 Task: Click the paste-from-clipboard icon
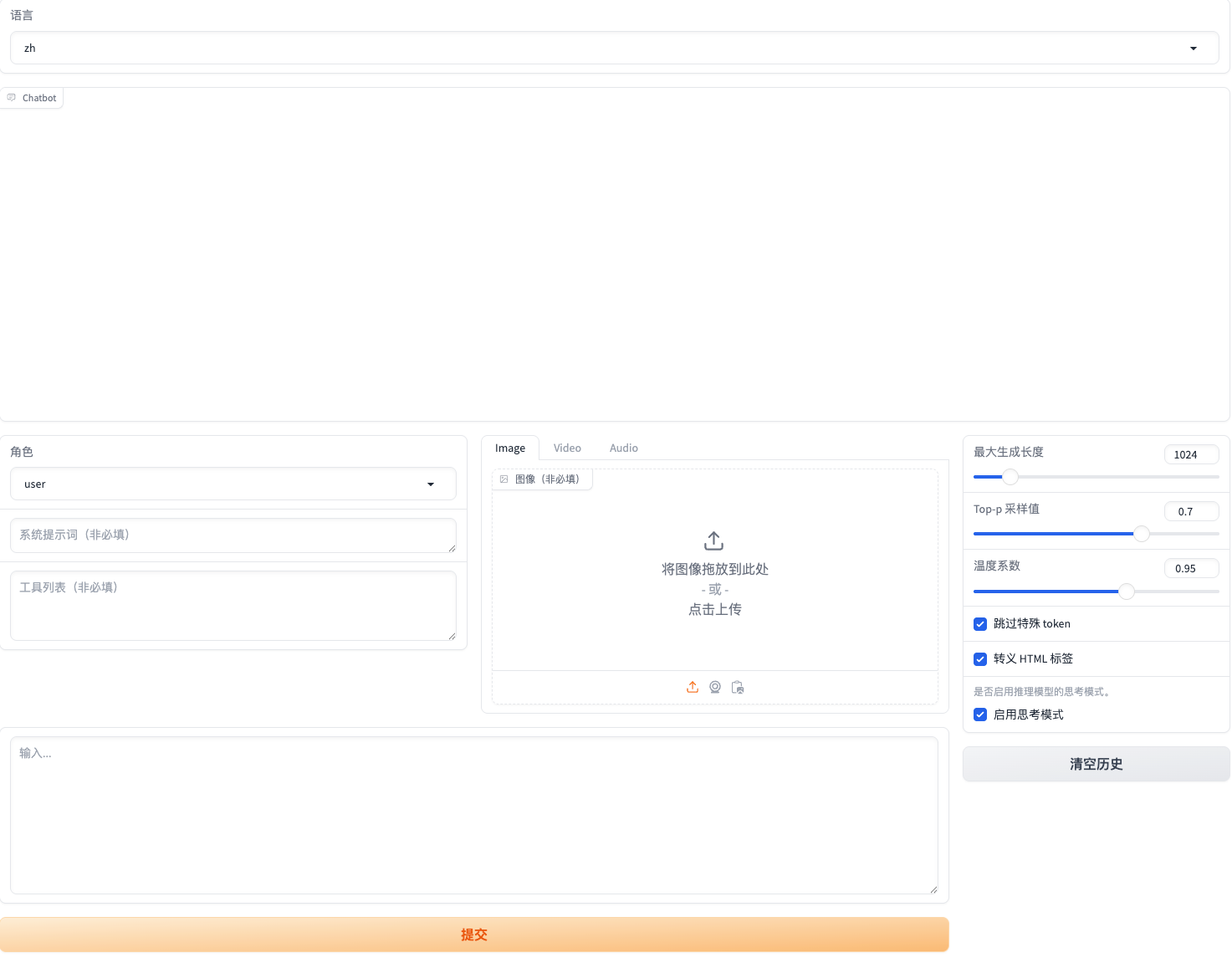[738, 687]
